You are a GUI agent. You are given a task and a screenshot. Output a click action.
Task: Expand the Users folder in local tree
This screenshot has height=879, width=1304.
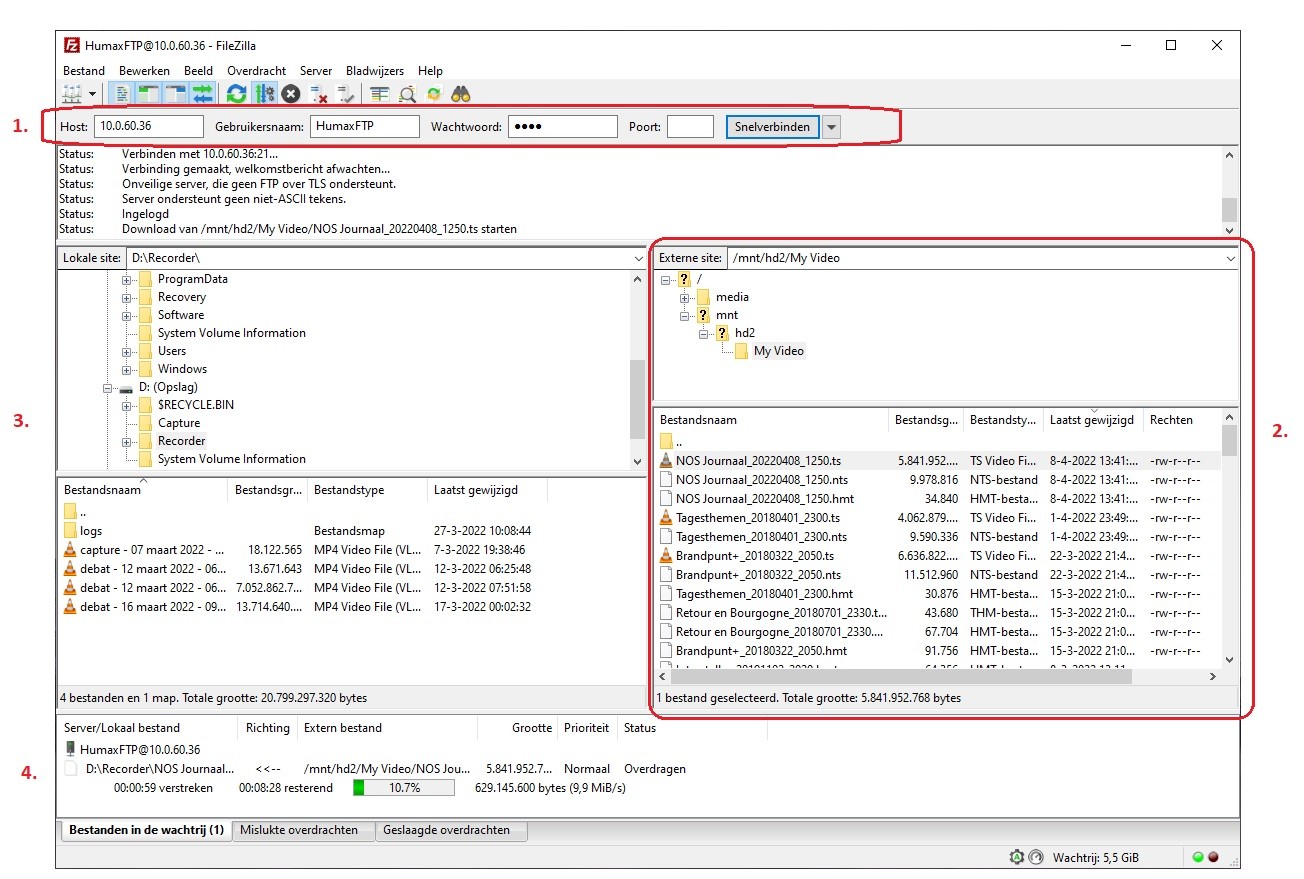[x=127, y=351]
